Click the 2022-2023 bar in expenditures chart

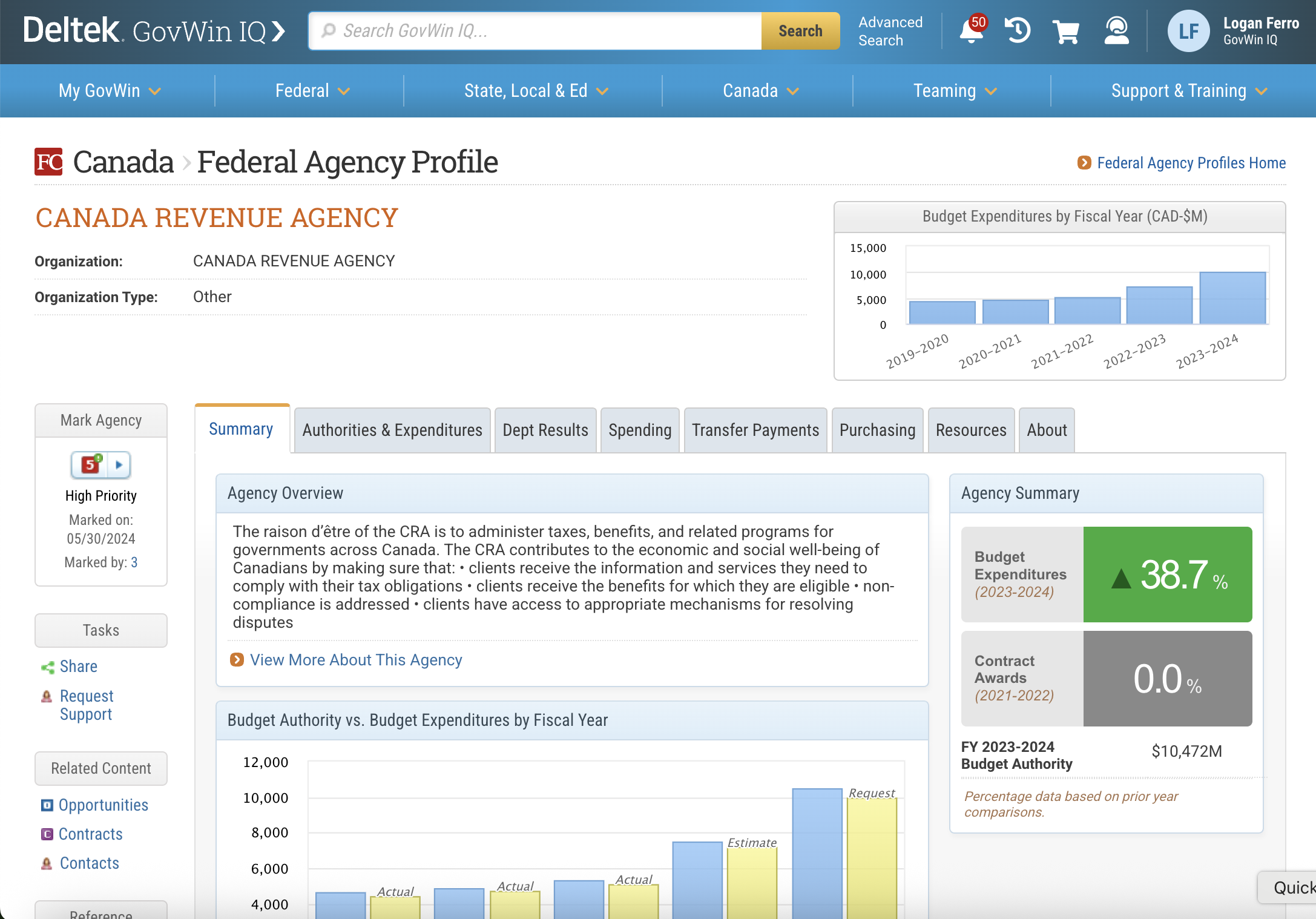pos(1159,305)
